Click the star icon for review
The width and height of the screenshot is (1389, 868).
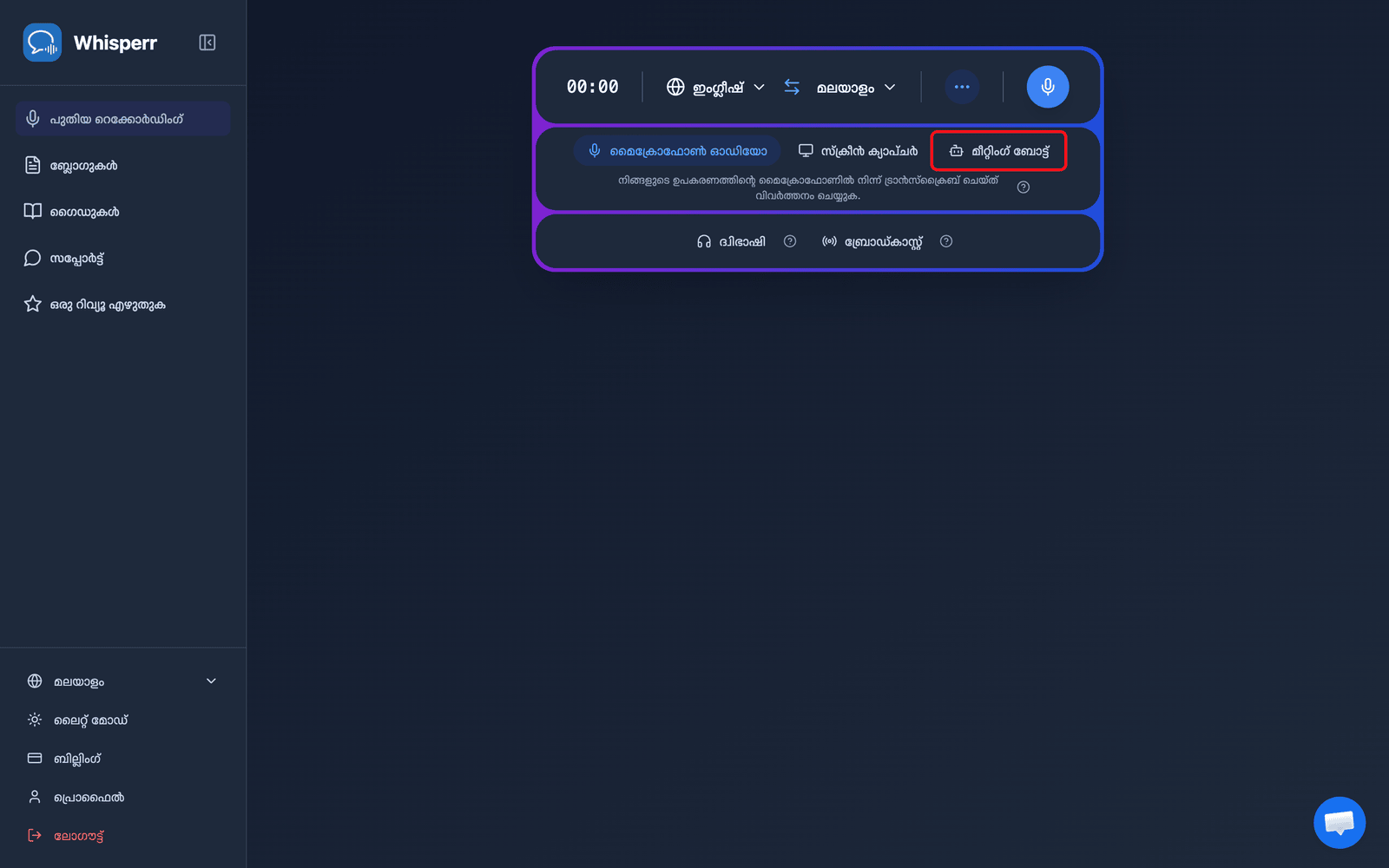tap(33, 304)
